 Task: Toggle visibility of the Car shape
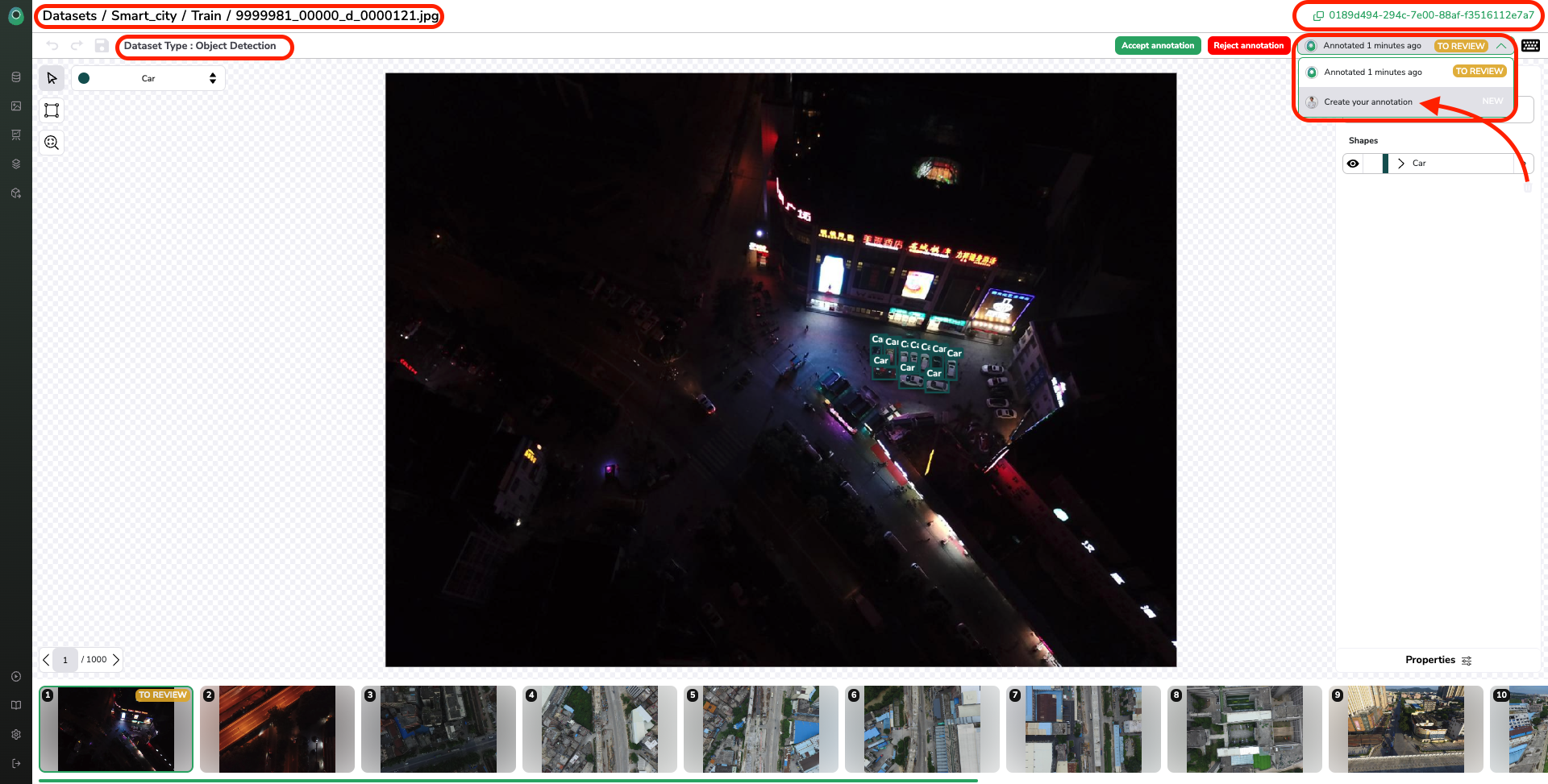tap(1353, 164)
